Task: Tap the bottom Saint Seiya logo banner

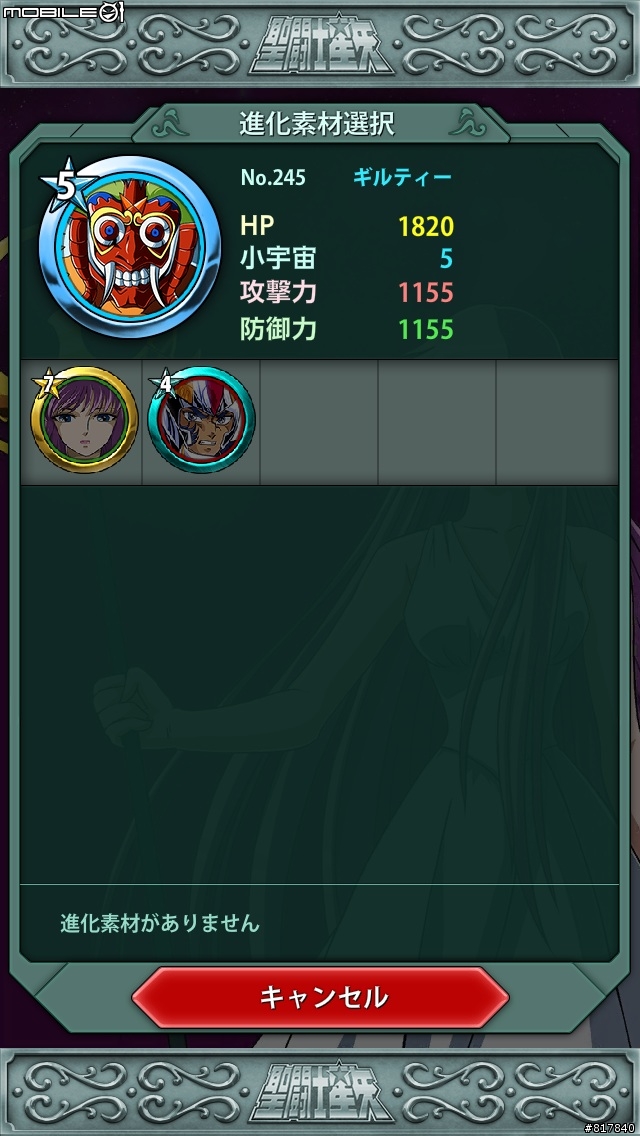Action: (322, 1092)
